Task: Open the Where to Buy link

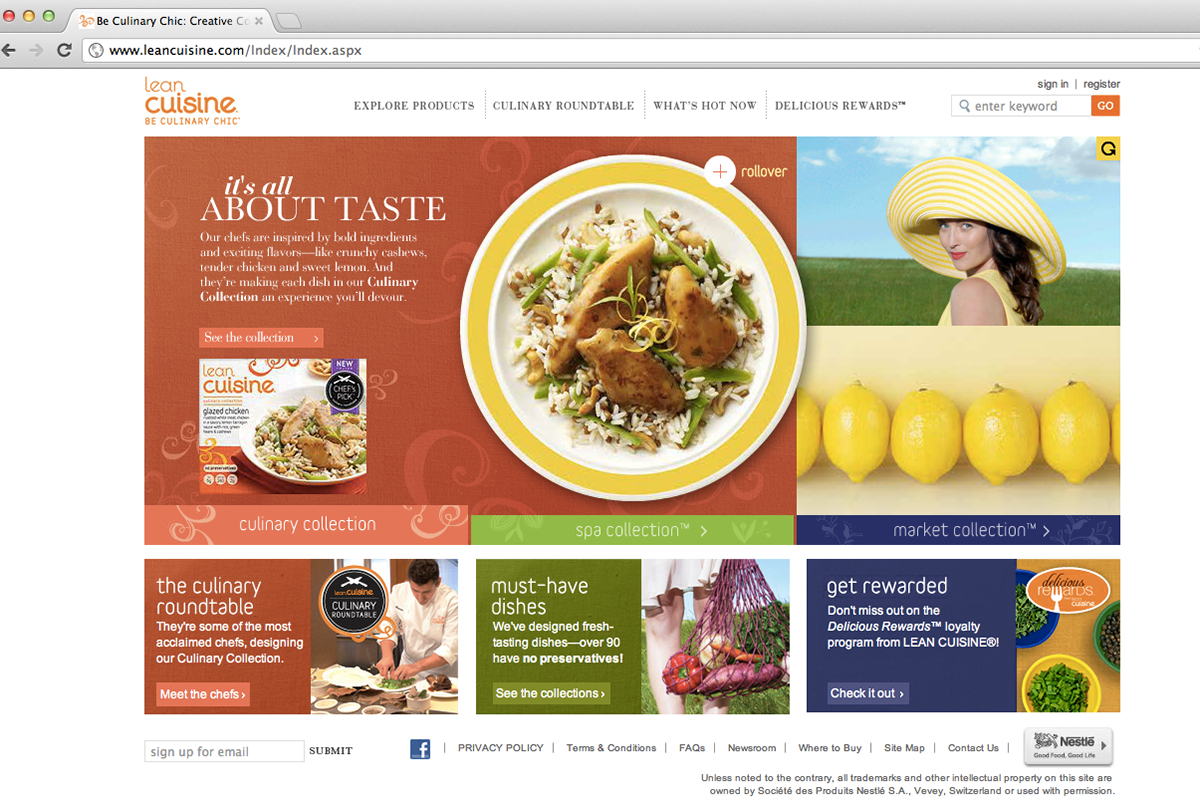Action: click(x=830, y=748)
